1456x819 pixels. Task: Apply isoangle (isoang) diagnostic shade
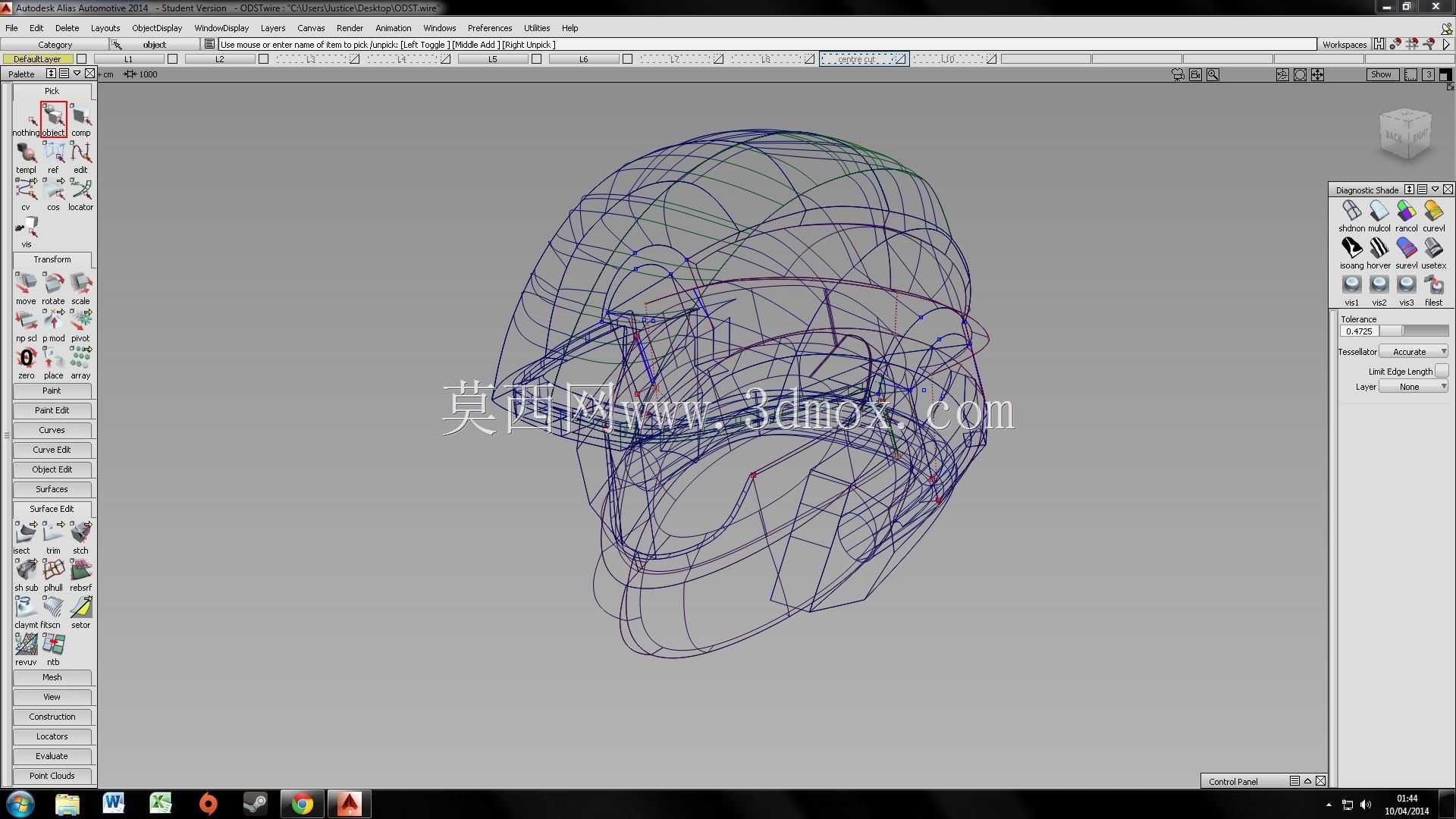[1351, 253]
